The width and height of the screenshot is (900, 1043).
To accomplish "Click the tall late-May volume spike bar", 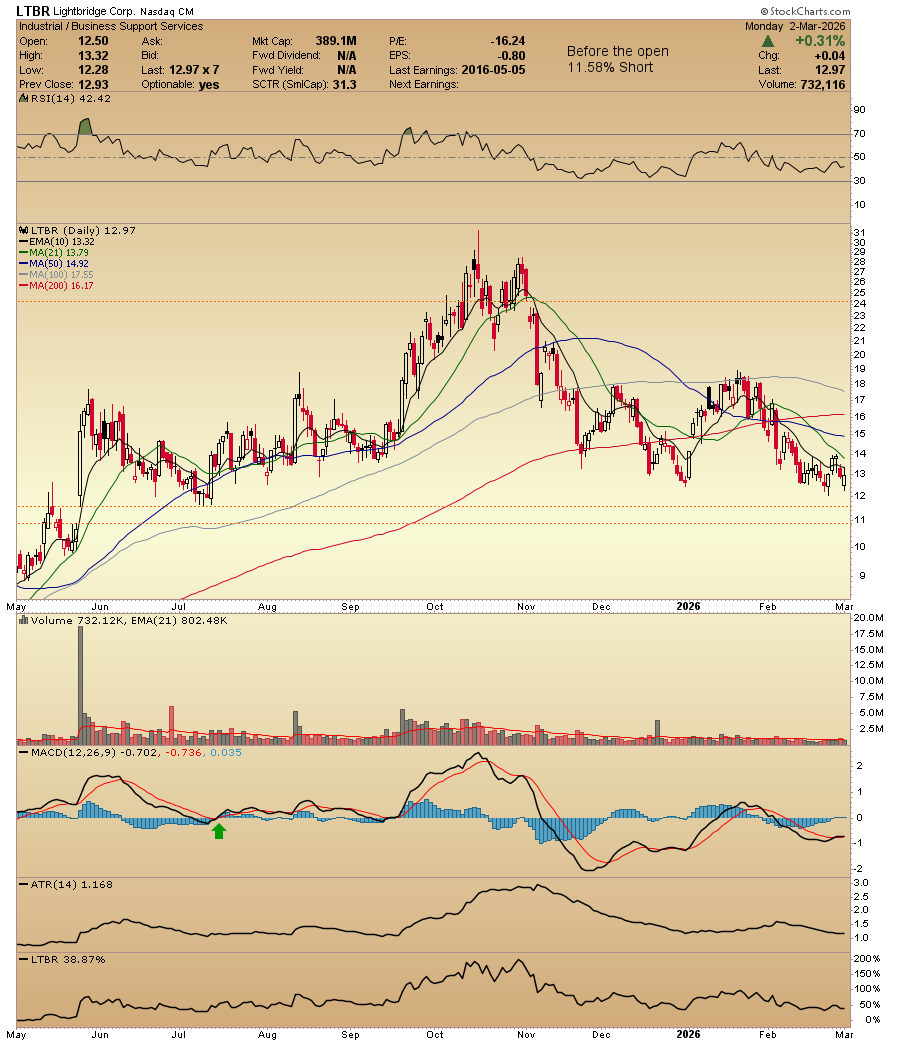I will [80, 685].
